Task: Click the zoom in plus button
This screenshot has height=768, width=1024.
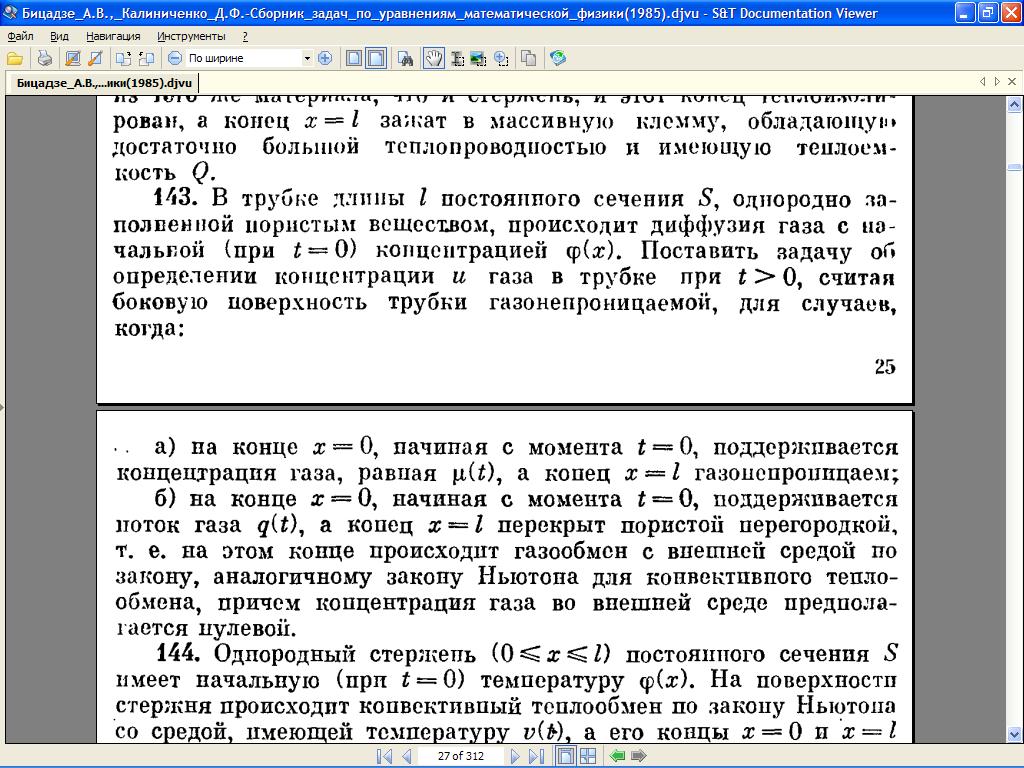Action: pos(324,58)
